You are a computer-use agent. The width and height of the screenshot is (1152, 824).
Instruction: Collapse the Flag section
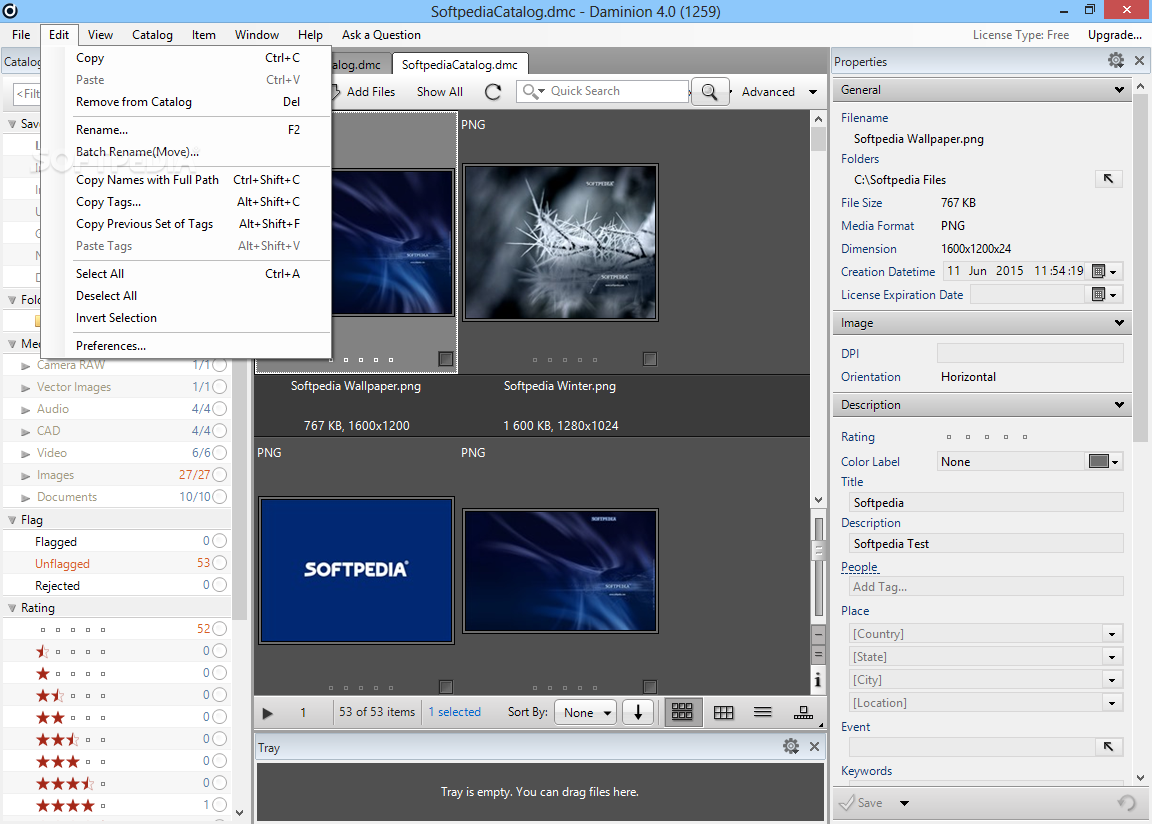coord(12,519)
